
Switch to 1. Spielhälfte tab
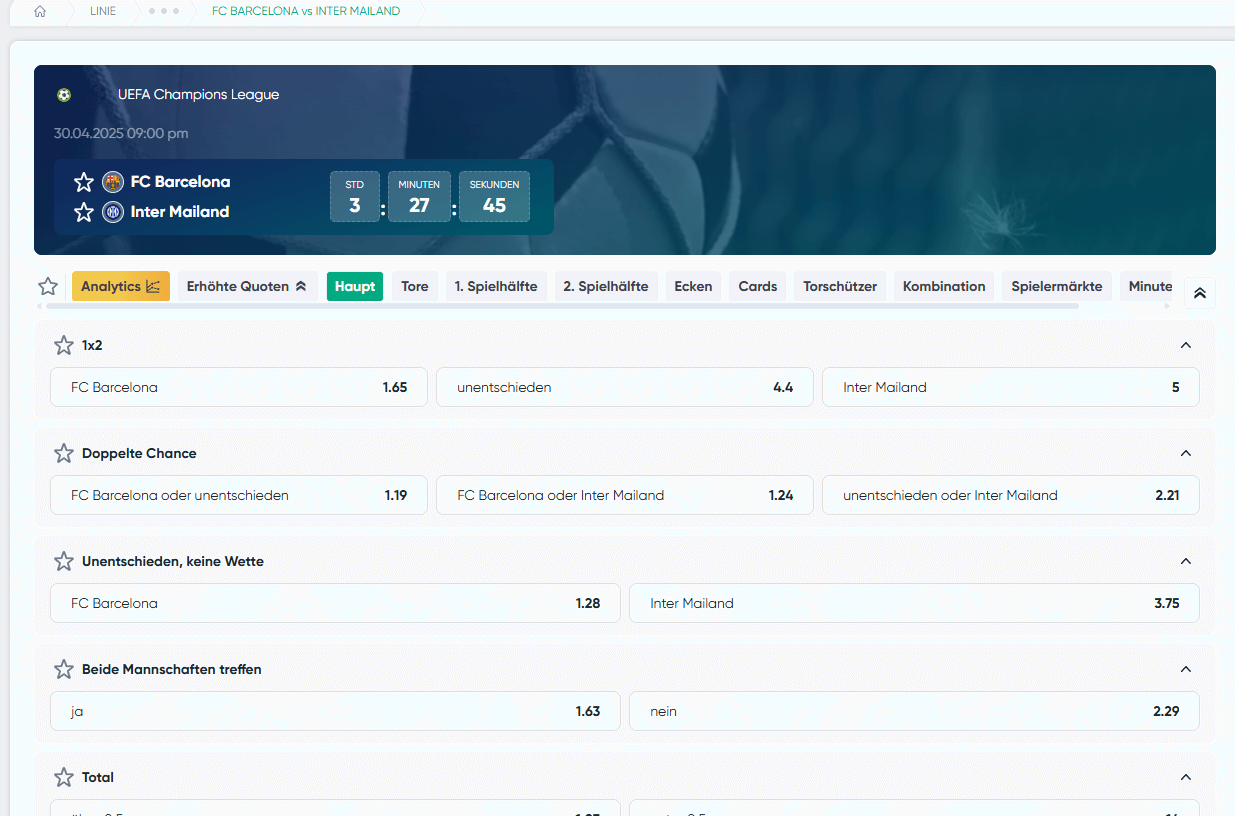click(496, 286)
